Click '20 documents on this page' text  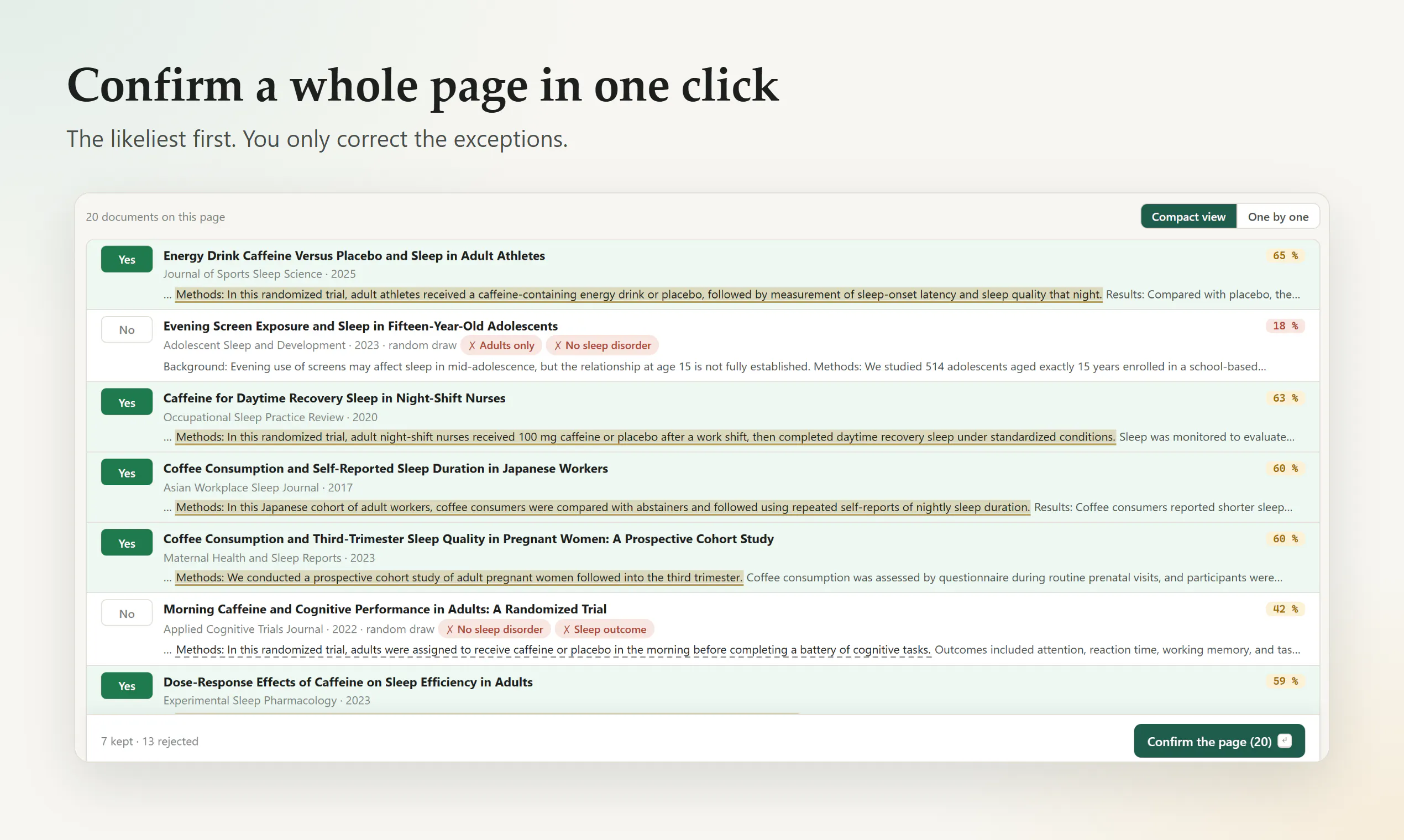click(155, 217)
